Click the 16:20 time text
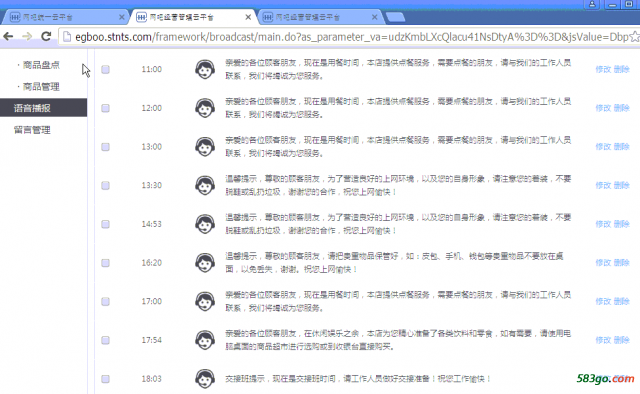The image size is (640, 394). point(151,263)
